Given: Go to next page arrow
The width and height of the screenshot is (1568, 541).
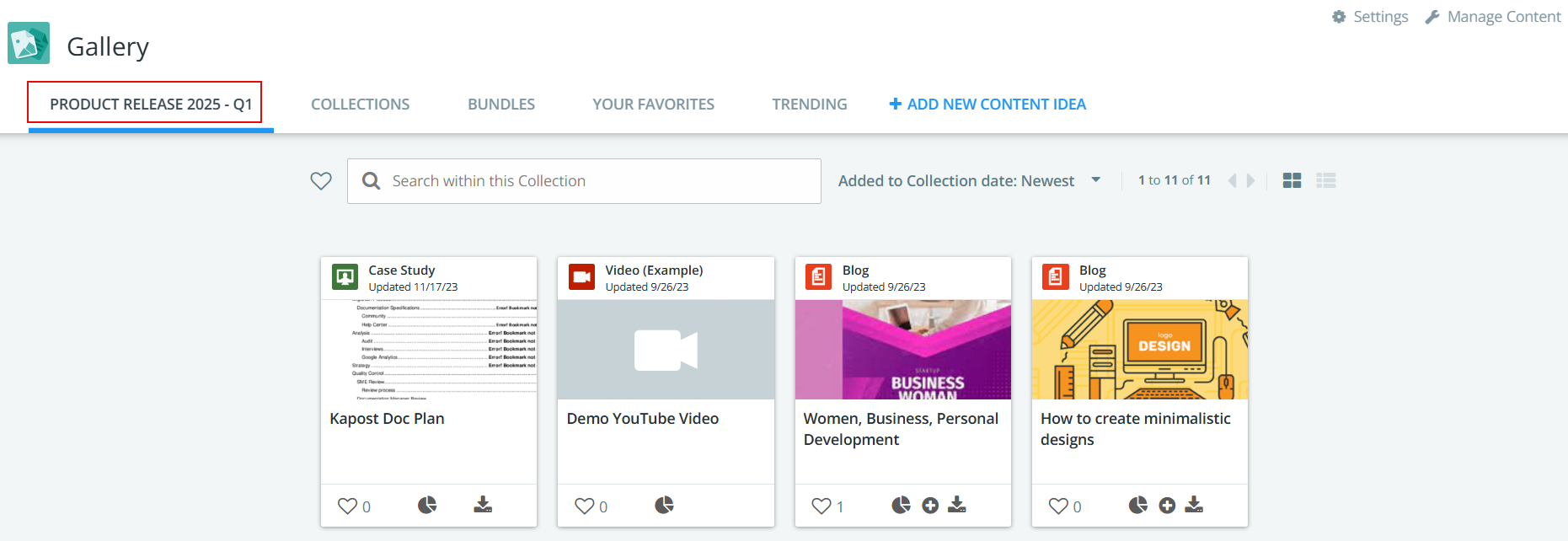Looking at the screenshot, I should coord(1251,180).
